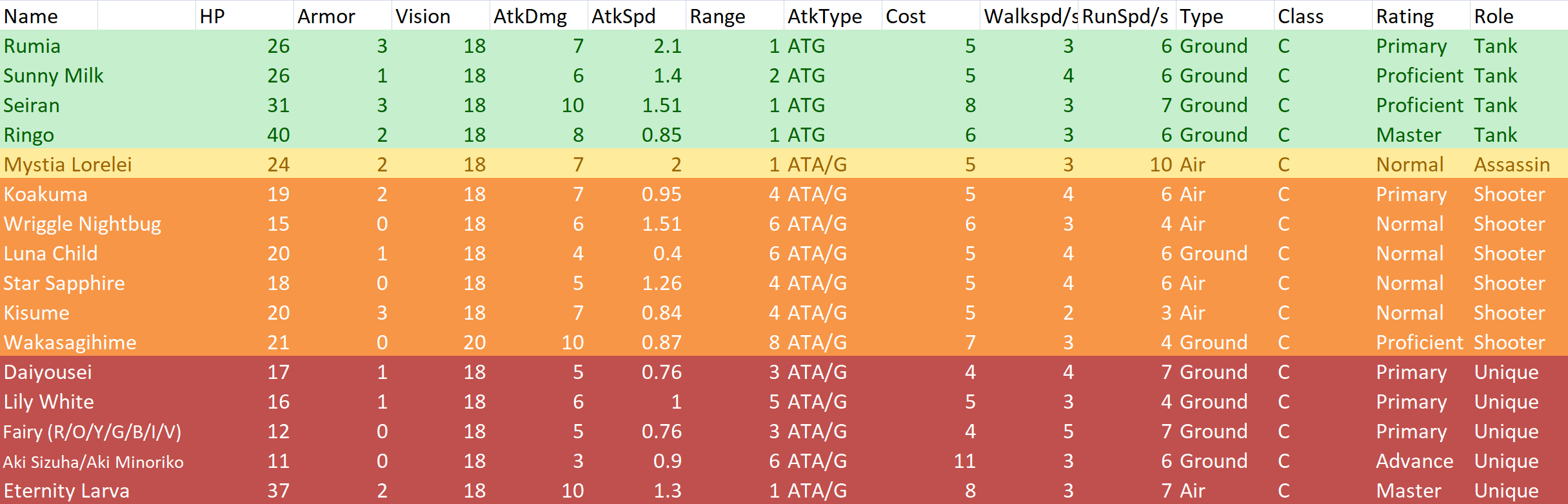Select Luna Child's AtkSpd value 0.4
Viewport: 1568px width, 504px height.
667,253
